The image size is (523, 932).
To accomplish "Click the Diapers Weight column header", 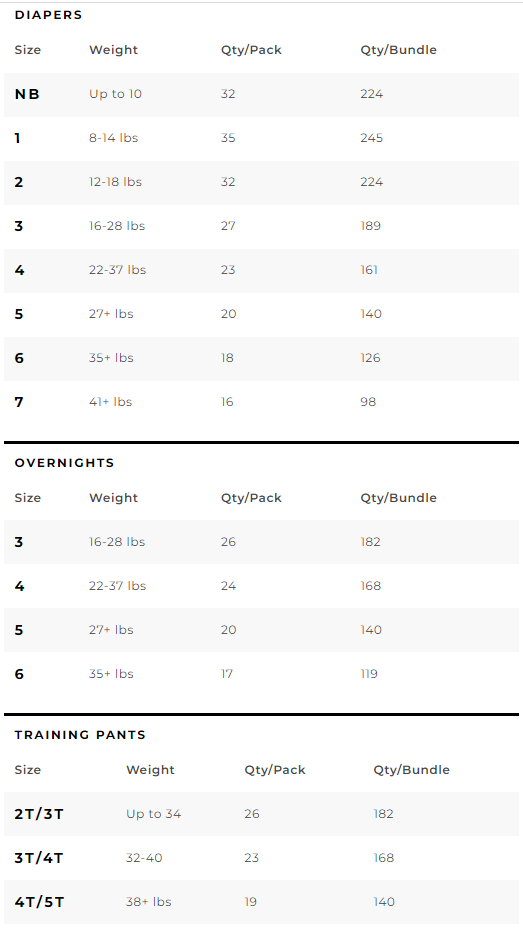I will tap(114, 50).
